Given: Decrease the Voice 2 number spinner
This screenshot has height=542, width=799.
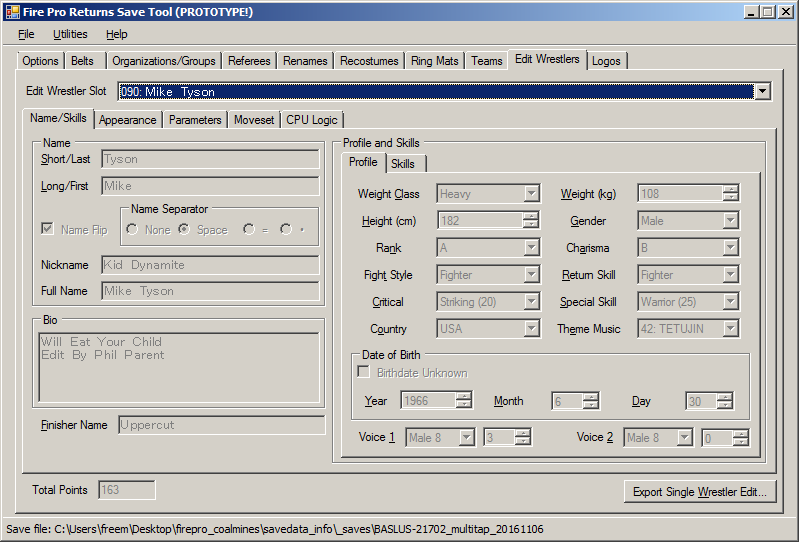Looking at the screenshot, I should coord(741,442).
